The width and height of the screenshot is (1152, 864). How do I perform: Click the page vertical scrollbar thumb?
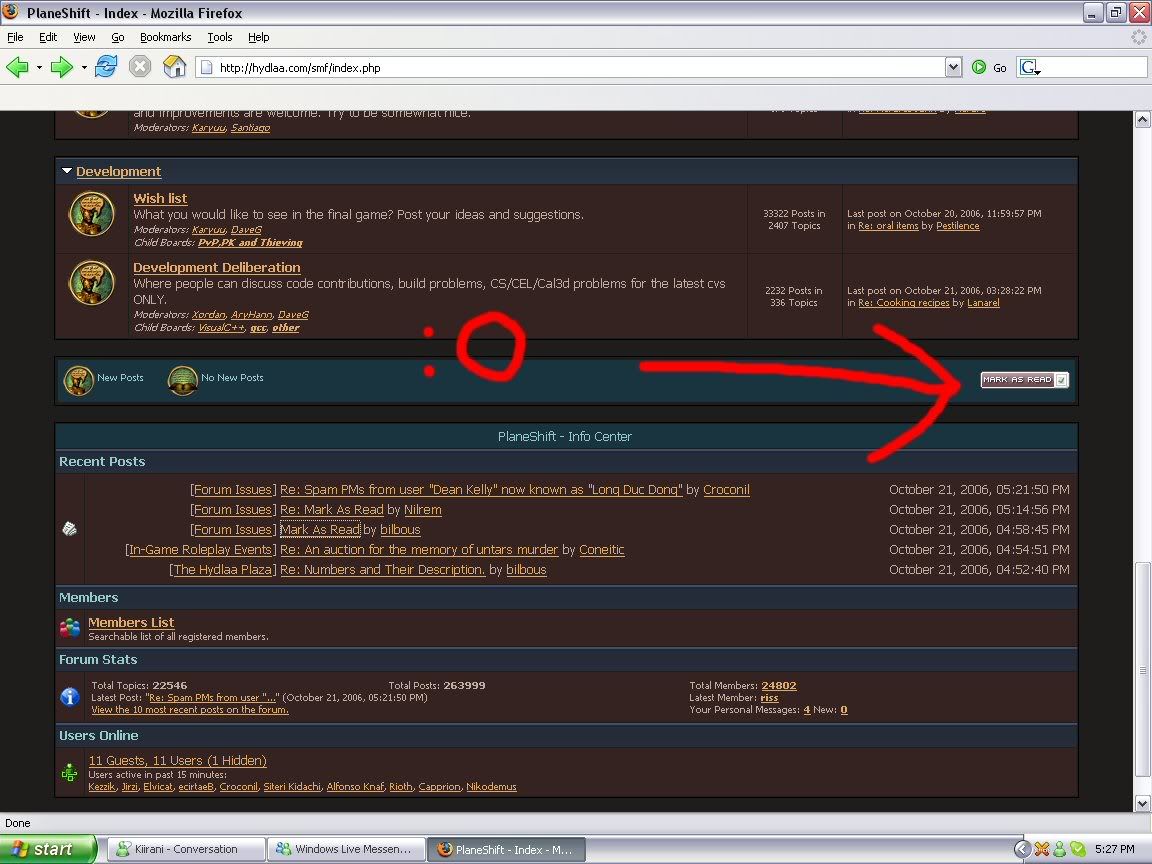tap(1142, 670)
